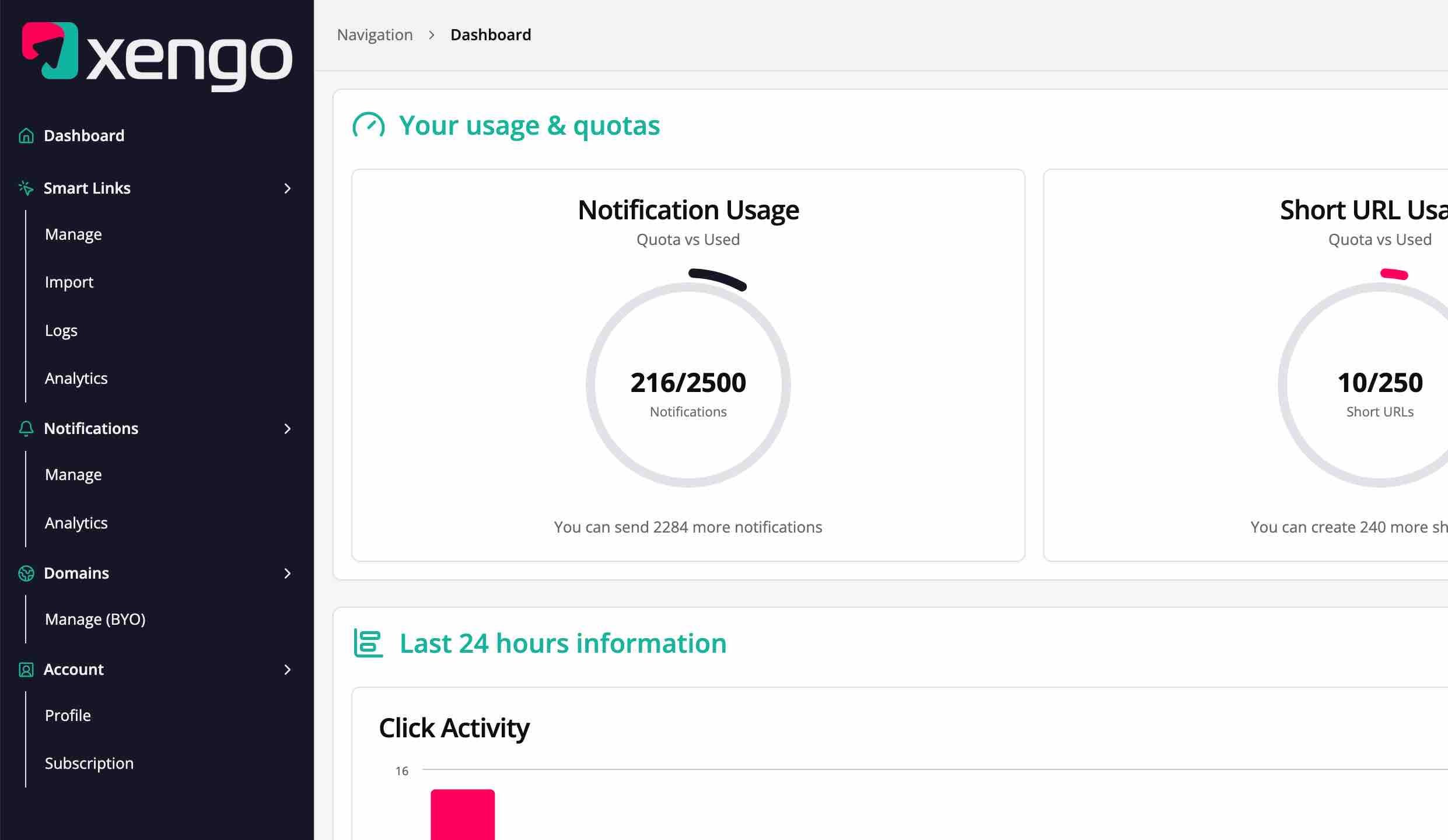Select the Dashboard home icon
The width and height of the screenshot is (1448, 840).
pos(26,135)
